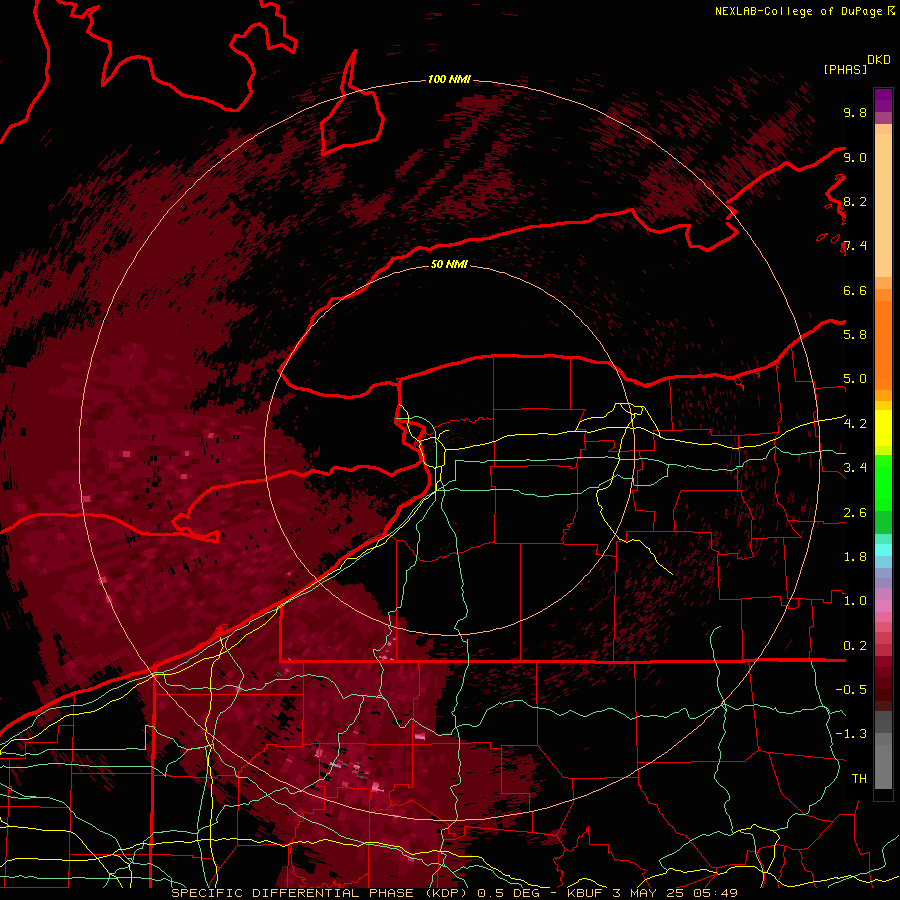Click the cyan segment of color bar
Viewport: 900px width, 900px height.
click(x=883, y=550)
